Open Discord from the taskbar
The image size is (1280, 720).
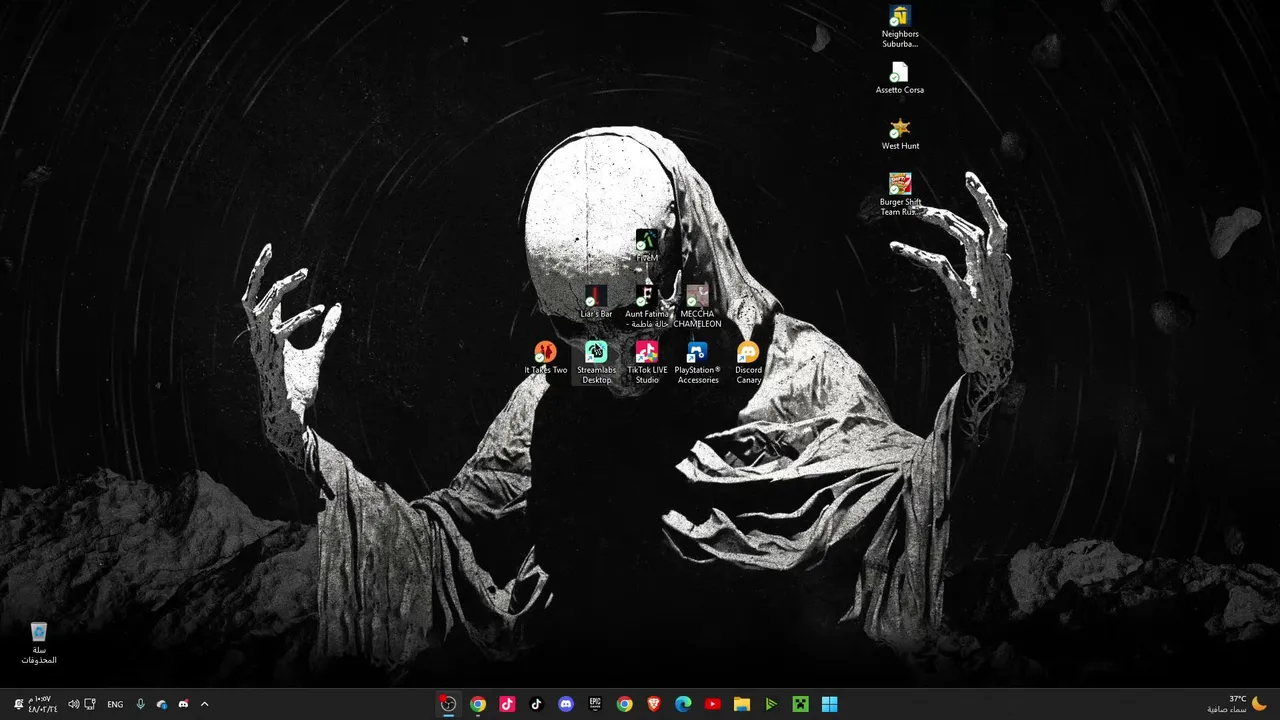tap(566, 704)
